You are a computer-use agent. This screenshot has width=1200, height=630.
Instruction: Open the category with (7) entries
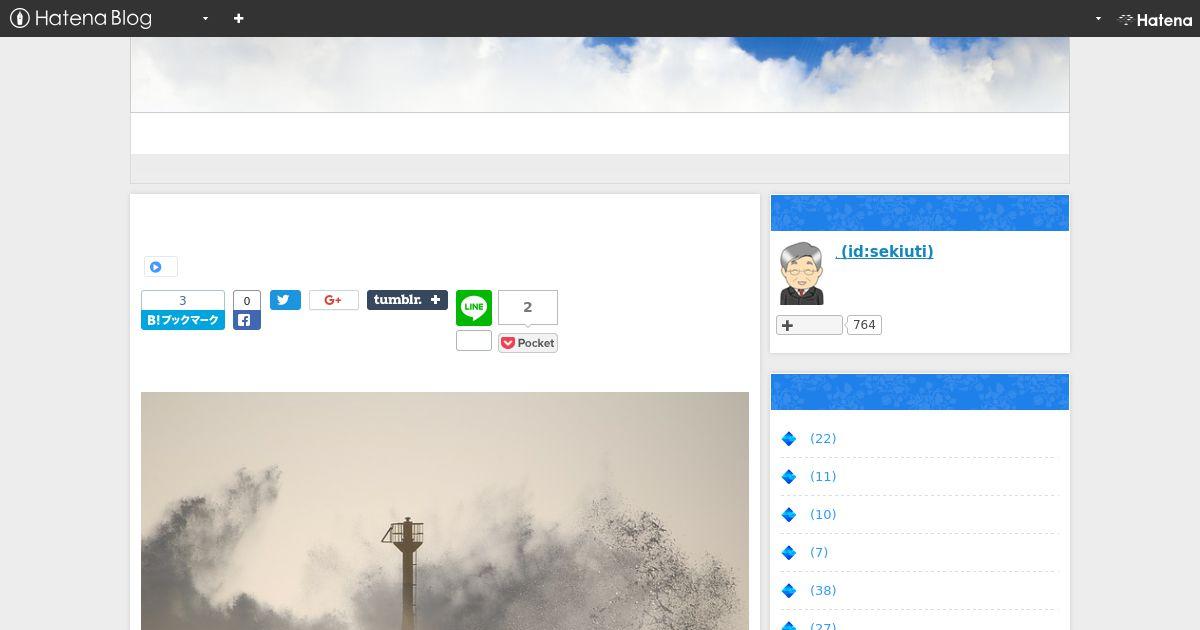pos(819,553)
